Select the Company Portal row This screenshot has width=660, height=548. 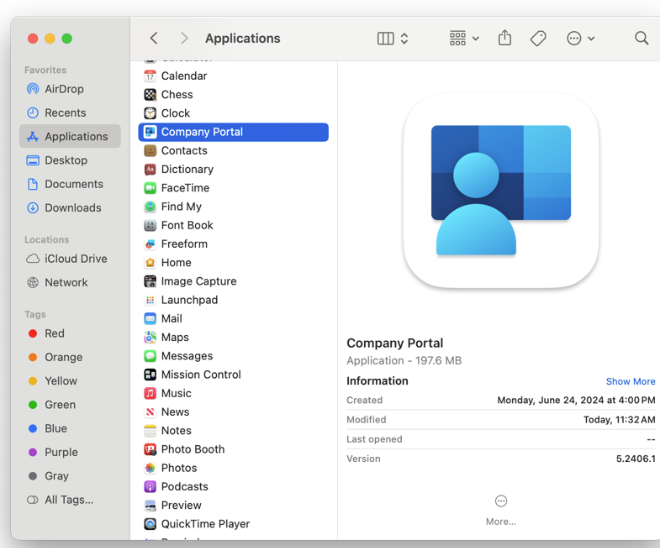233,132
